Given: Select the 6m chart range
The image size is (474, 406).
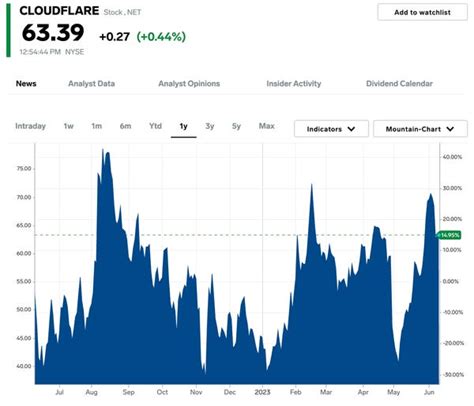Looking at the screenshot, I should pyautogui.click(x=125, y=126).
